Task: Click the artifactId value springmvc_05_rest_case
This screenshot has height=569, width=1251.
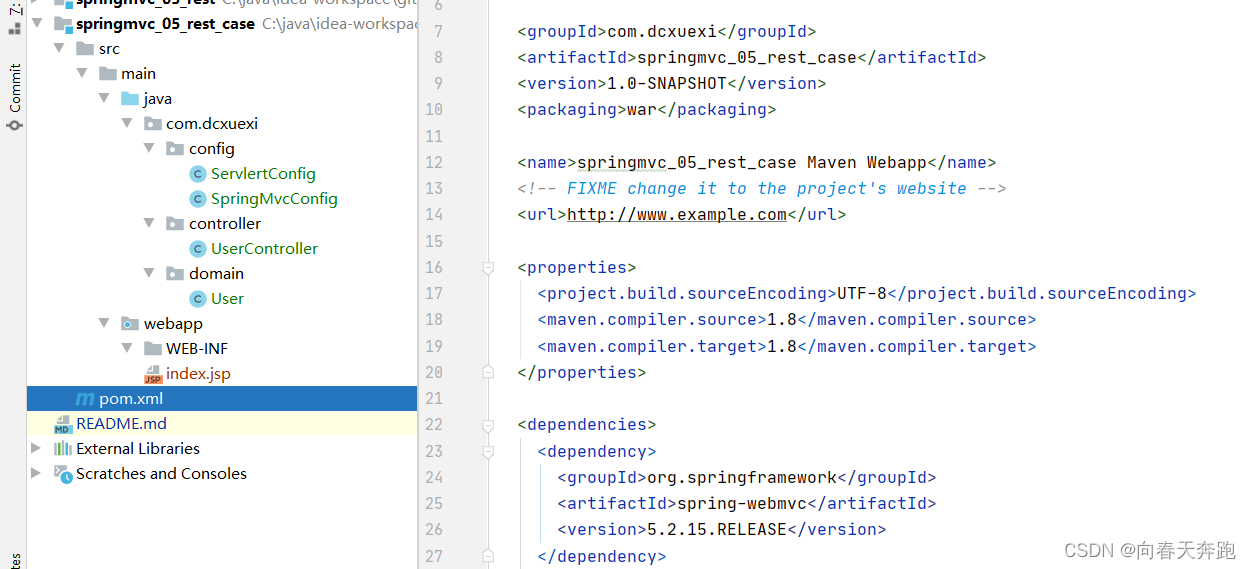Action: click(747, 57)
